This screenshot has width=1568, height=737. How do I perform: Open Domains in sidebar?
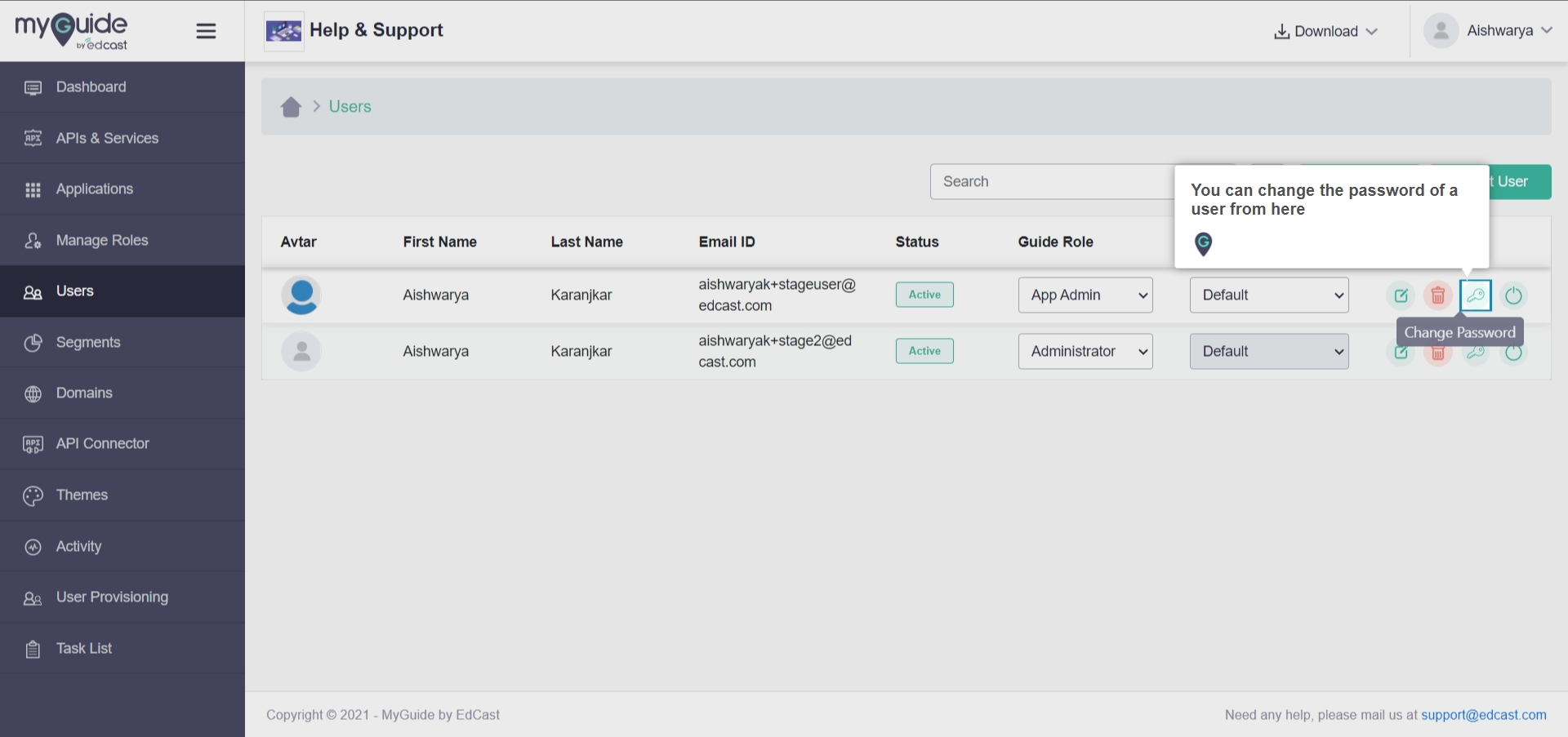[x=122, y=393]
